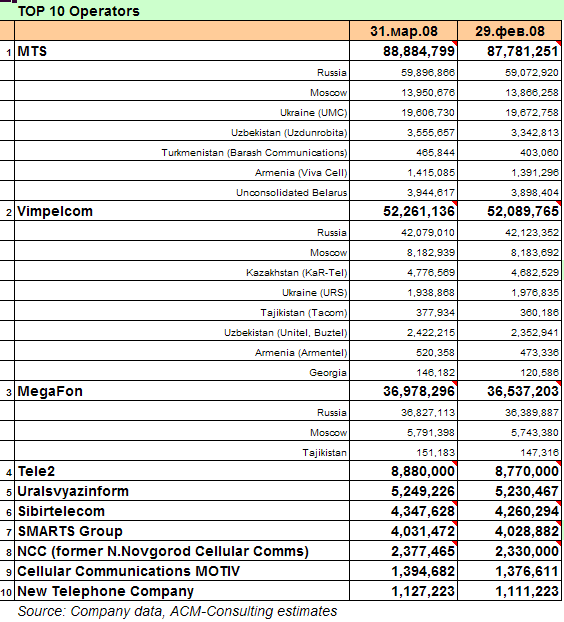Select the 31.мар.08 column header
Viewport: 564px width, 622px height.
point(403,31)
